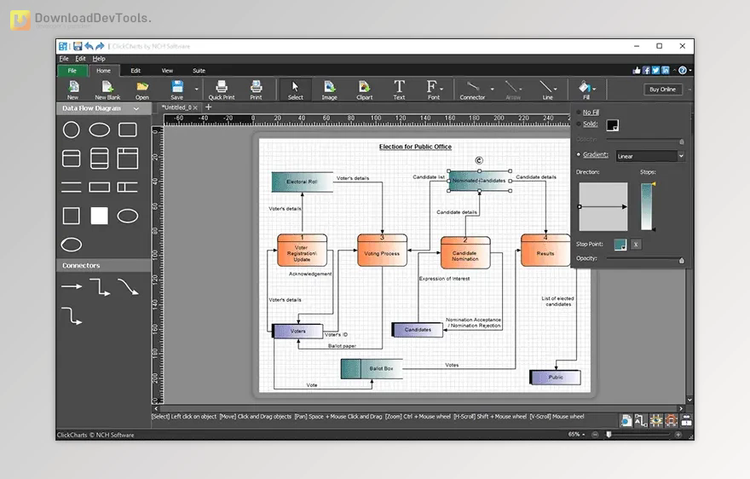Click the Fill paint bucket tool
The width and height of the screenshot is (750, 479).
point(585,89)
